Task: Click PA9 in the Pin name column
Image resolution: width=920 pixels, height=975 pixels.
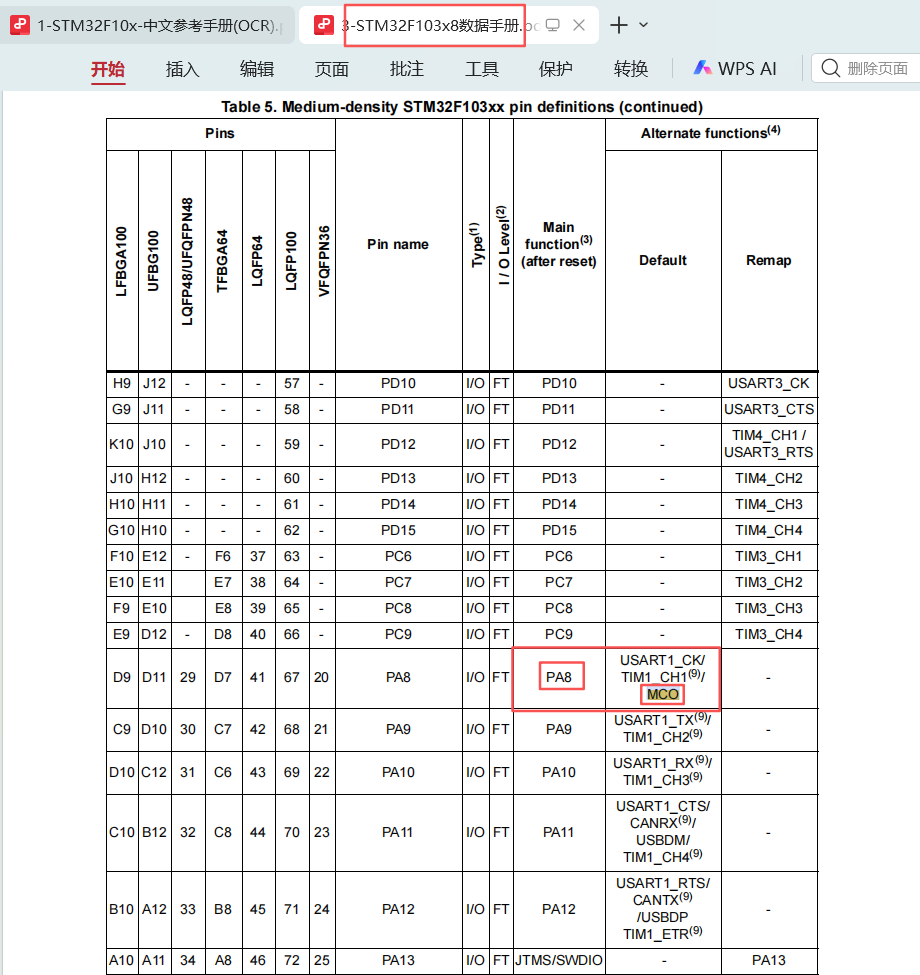Action: [x=398, y=729]
